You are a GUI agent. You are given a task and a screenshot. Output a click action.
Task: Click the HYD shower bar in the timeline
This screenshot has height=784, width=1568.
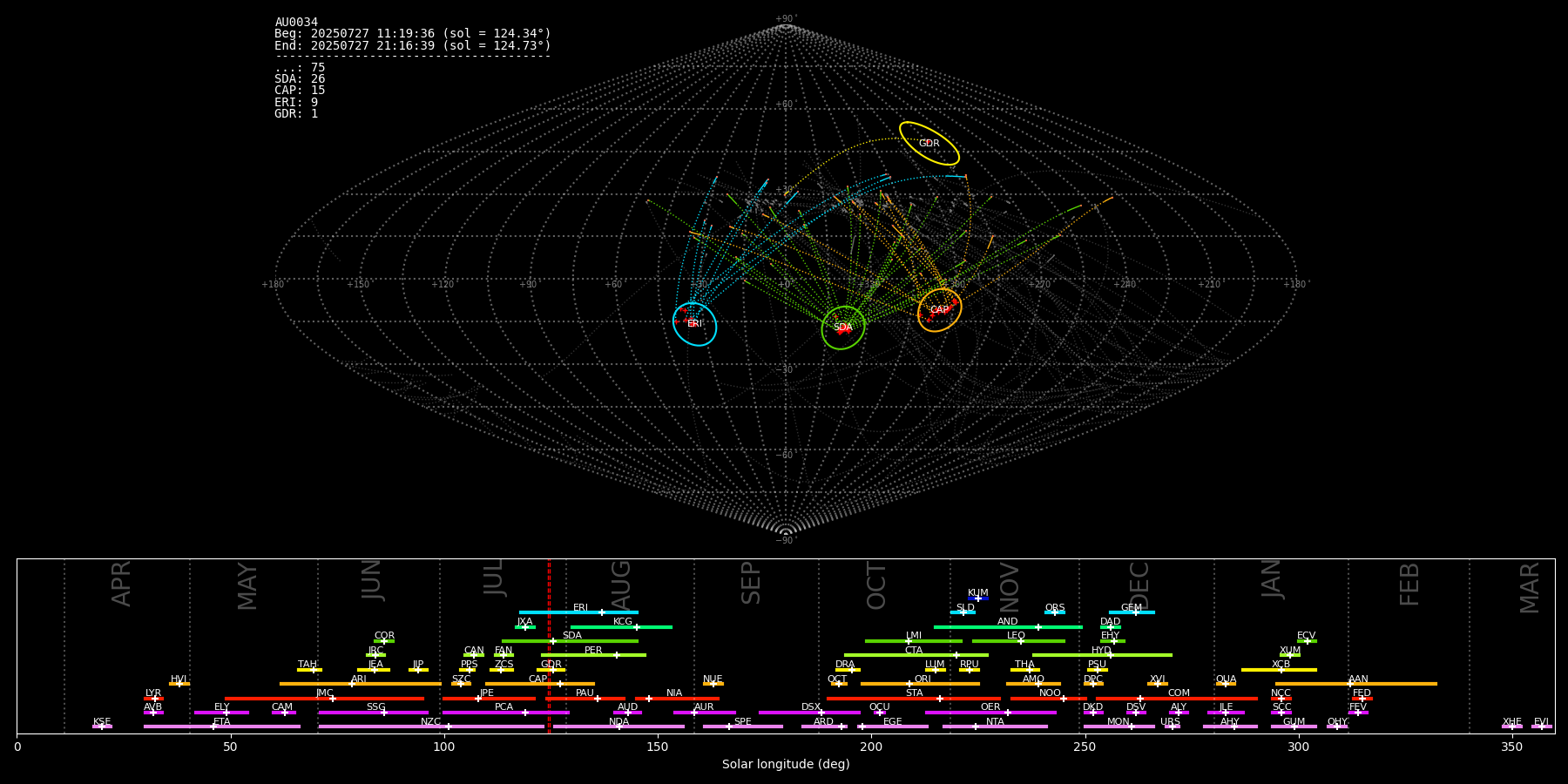tap(1102, 655)
